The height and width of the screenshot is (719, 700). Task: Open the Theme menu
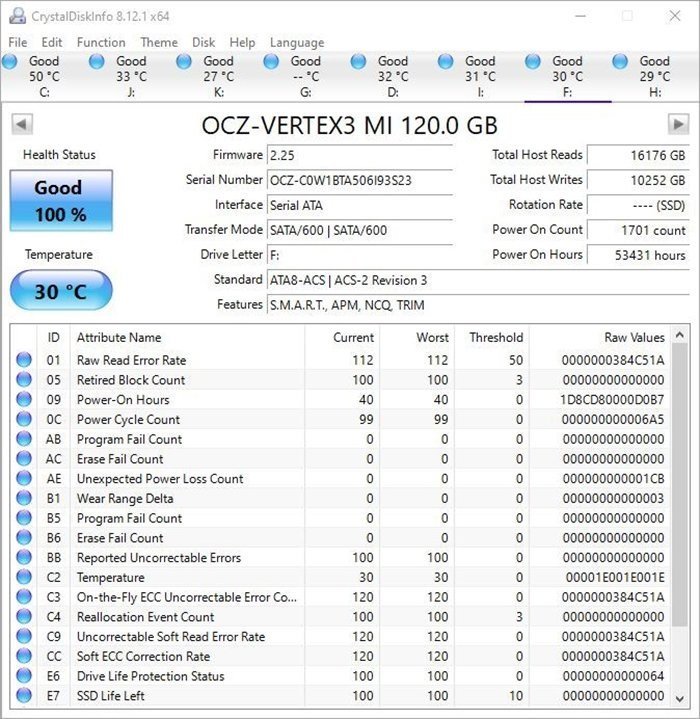click(159, 43)
